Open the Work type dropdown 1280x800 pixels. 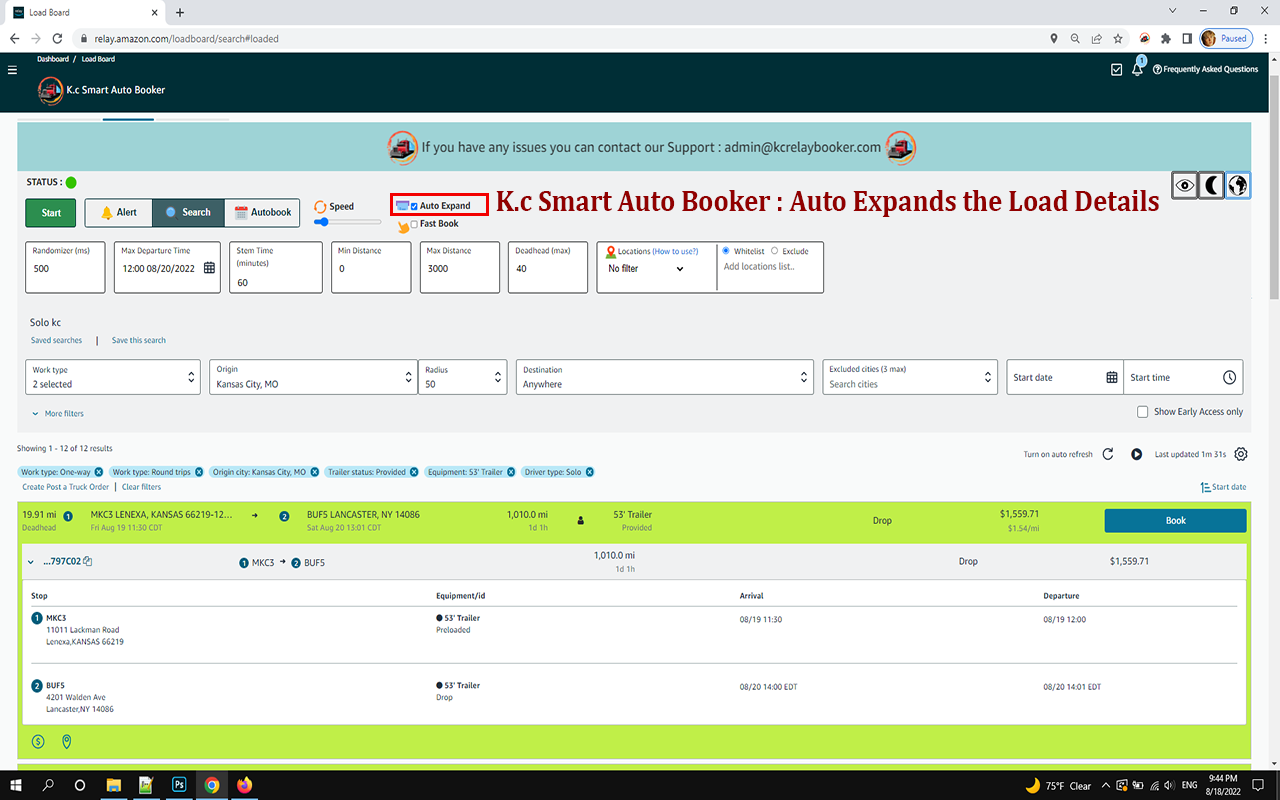113,377
